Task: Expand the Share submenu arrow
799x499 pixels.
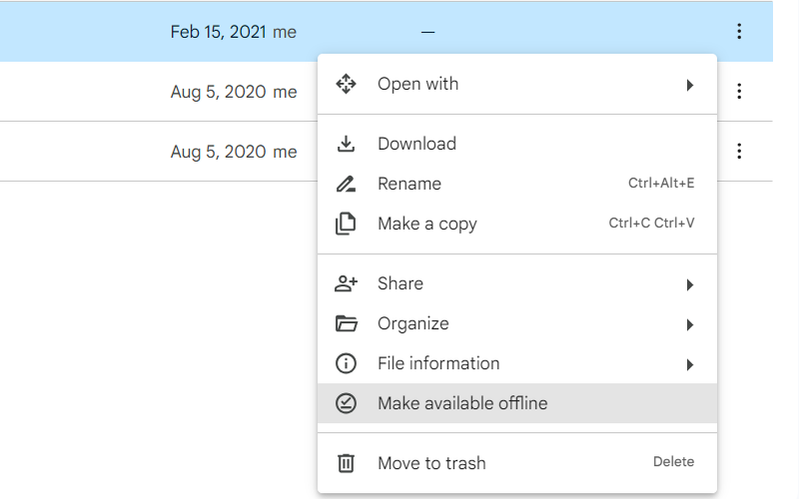Action: coord(689,285)
